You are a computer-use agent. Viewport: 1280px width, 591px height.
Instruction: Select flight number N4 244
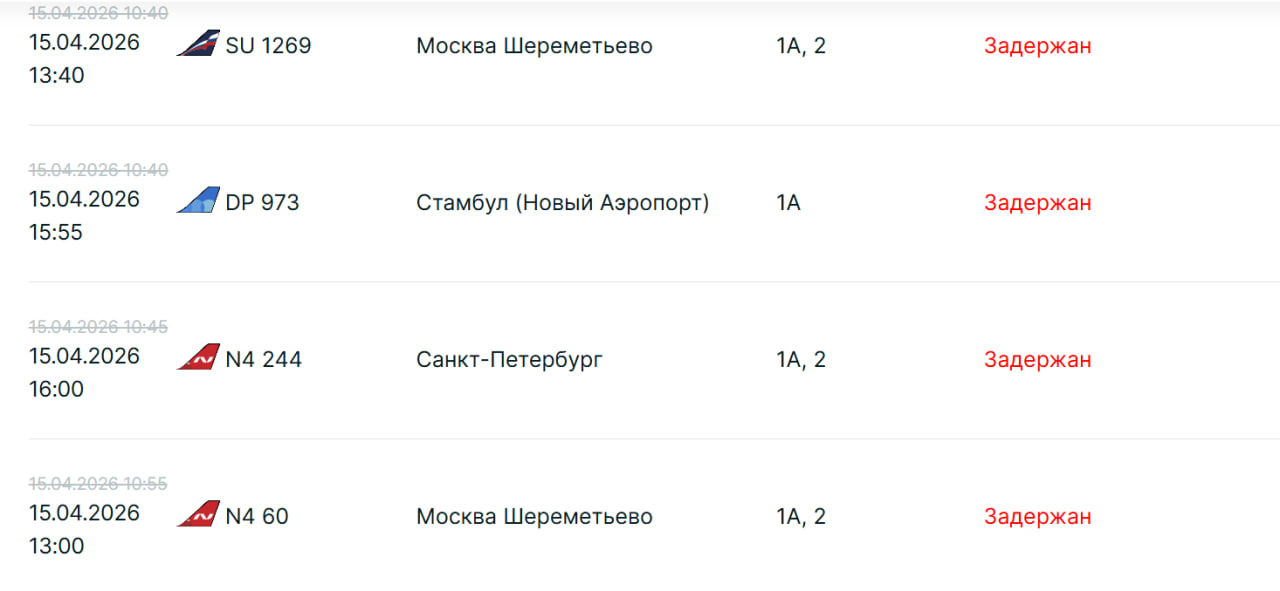[263, 360]
